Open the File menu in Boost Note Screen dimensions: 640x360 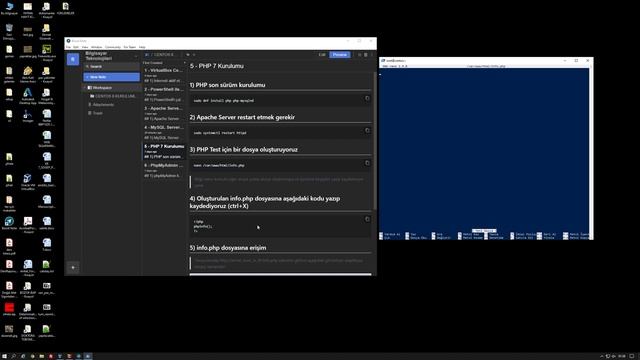pyautogui.click(x=68, y=47)
